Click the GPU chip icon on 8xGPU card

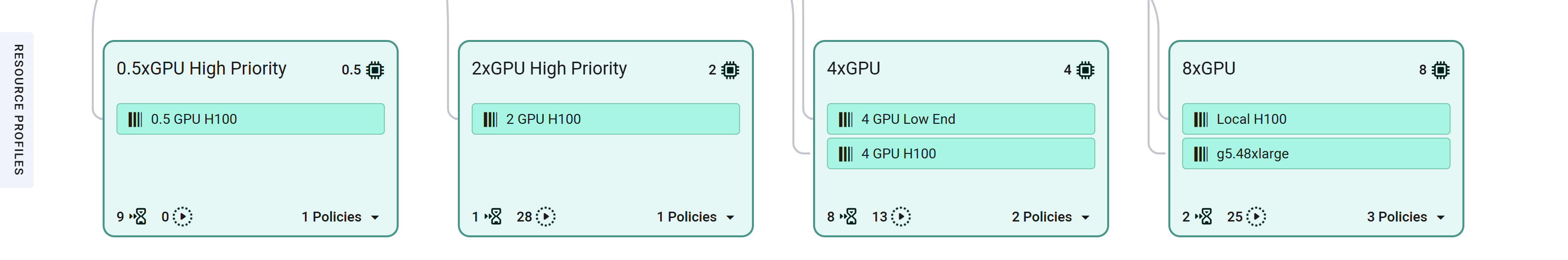click(x=1440, y=70)
